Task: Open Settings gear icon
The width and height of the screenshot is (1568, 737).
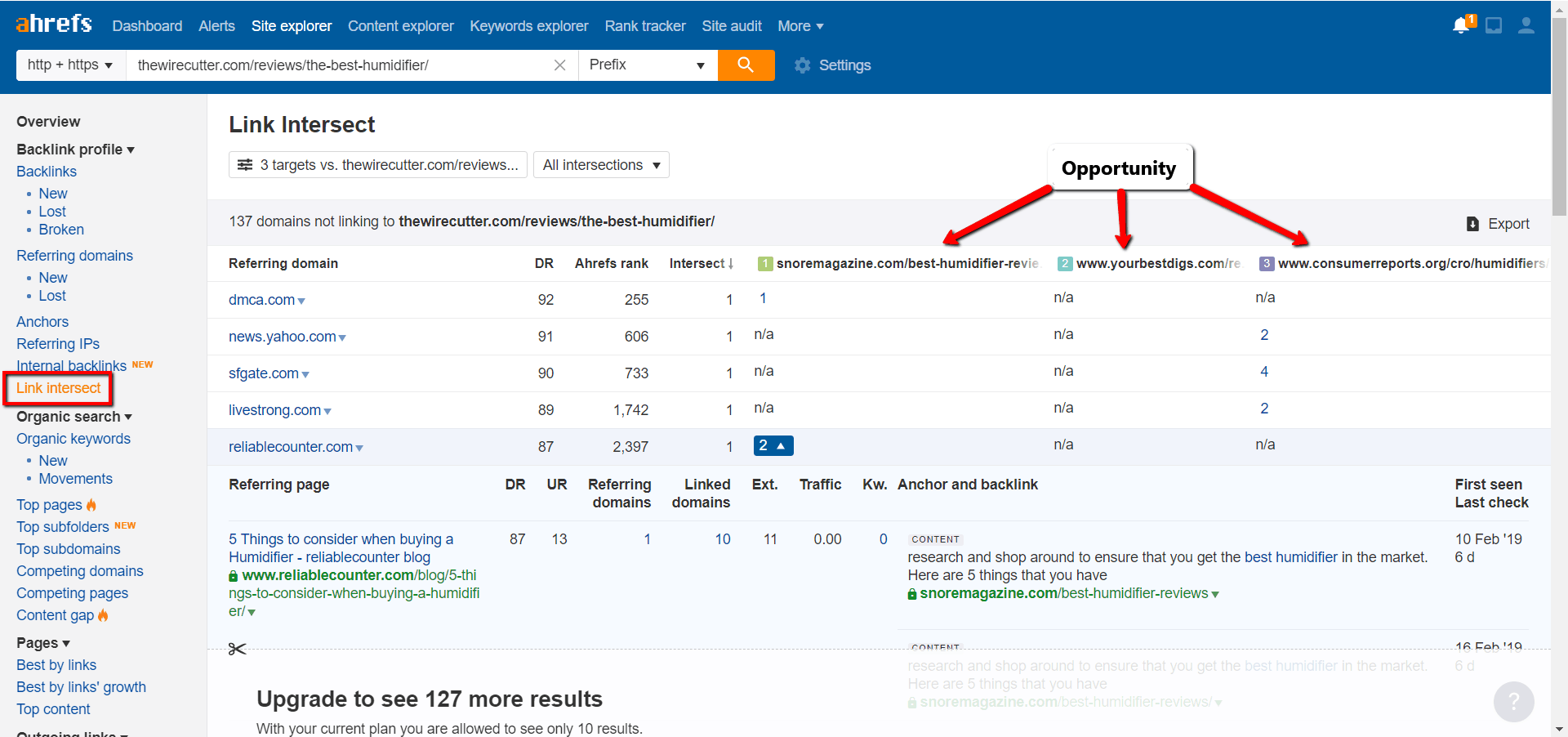Action: click(803, 65)
